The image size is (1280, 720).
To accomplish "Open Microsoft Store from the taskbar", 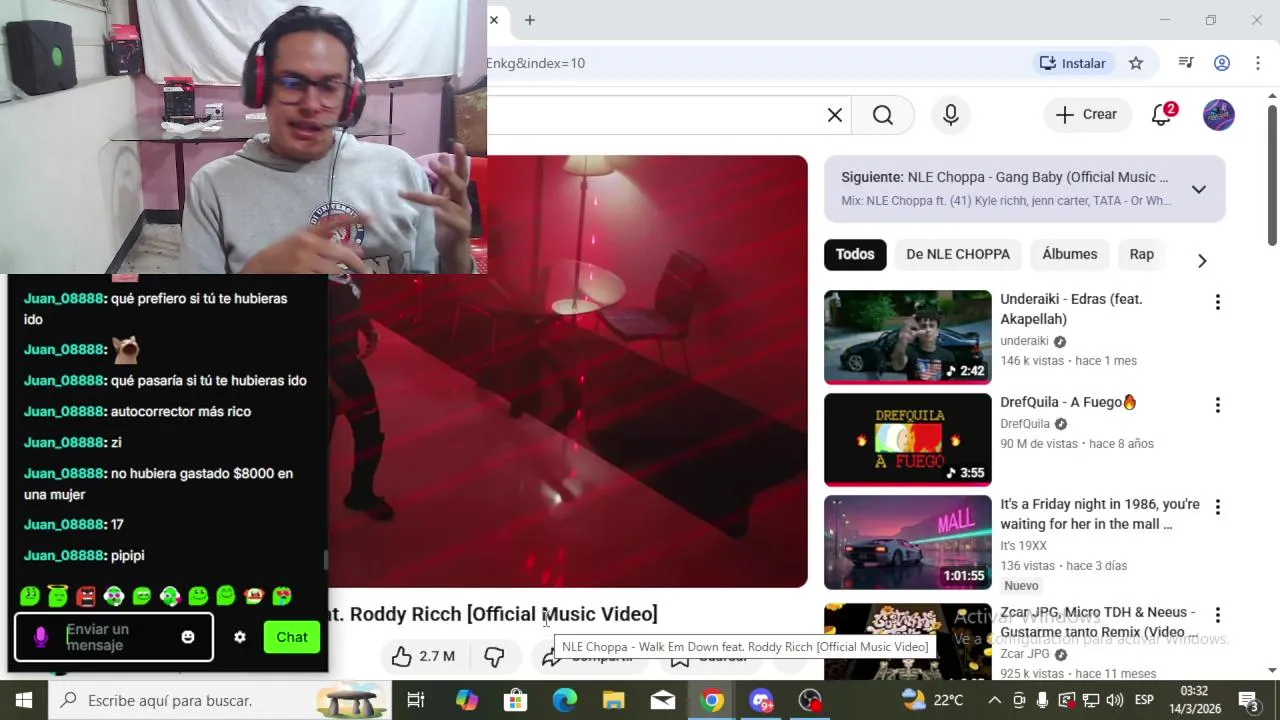I will pos(516,700).
